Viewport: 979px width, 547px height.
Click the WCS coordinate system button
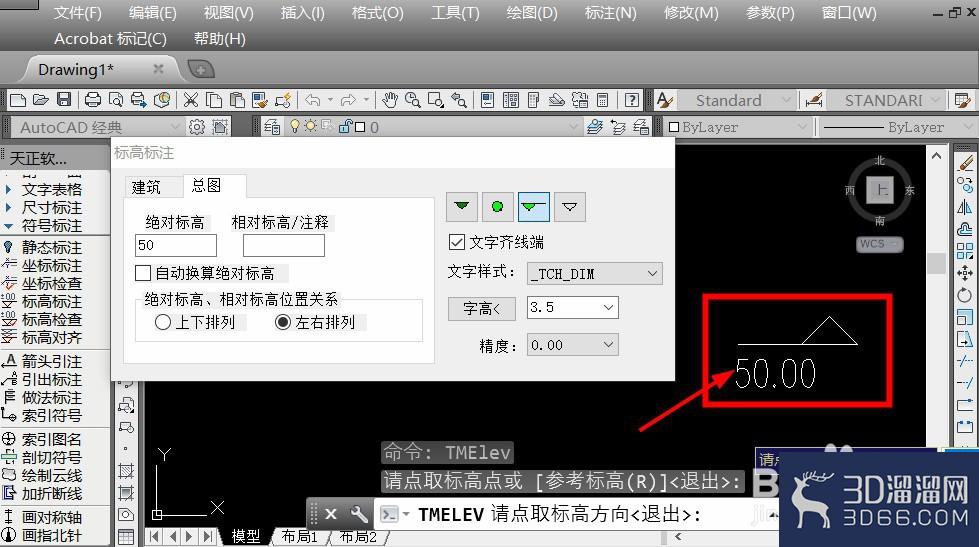pos(878,244)
